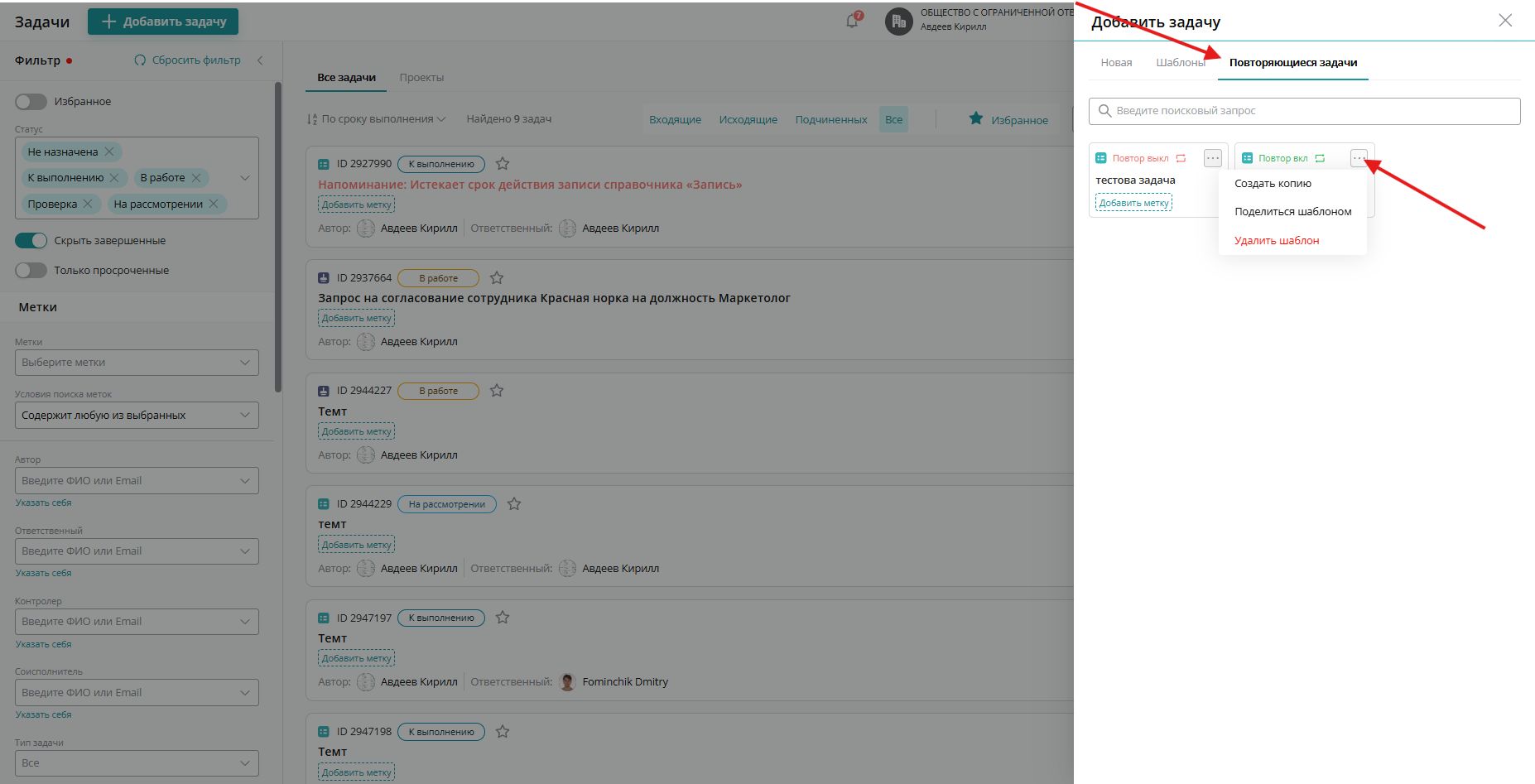
Task: Click the task type icon of ID 2937664
Action: click(324, 278)
